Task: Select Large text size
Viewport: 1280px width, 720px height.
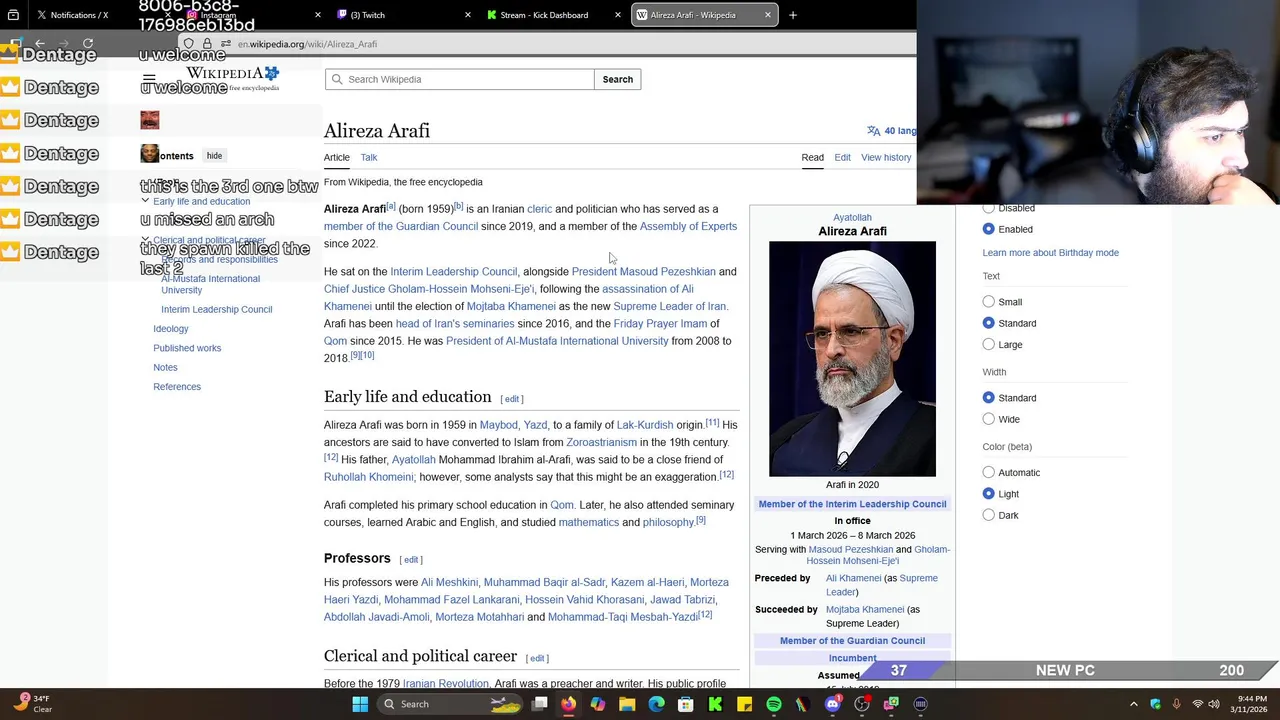Action: [989, 345]
